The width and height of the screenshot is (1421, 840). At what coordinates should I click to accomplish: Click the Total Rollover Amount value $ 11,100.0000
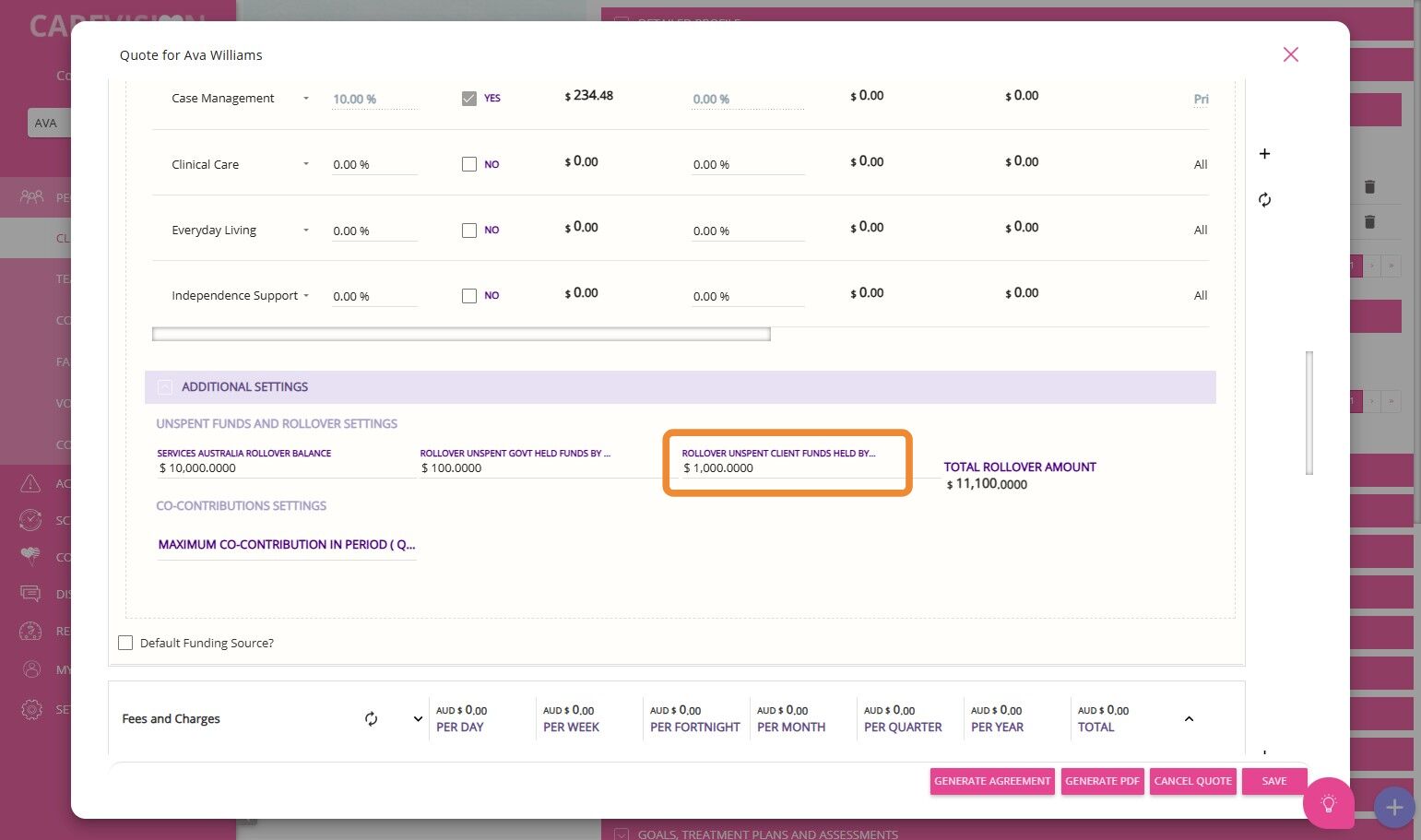(987, 484)
